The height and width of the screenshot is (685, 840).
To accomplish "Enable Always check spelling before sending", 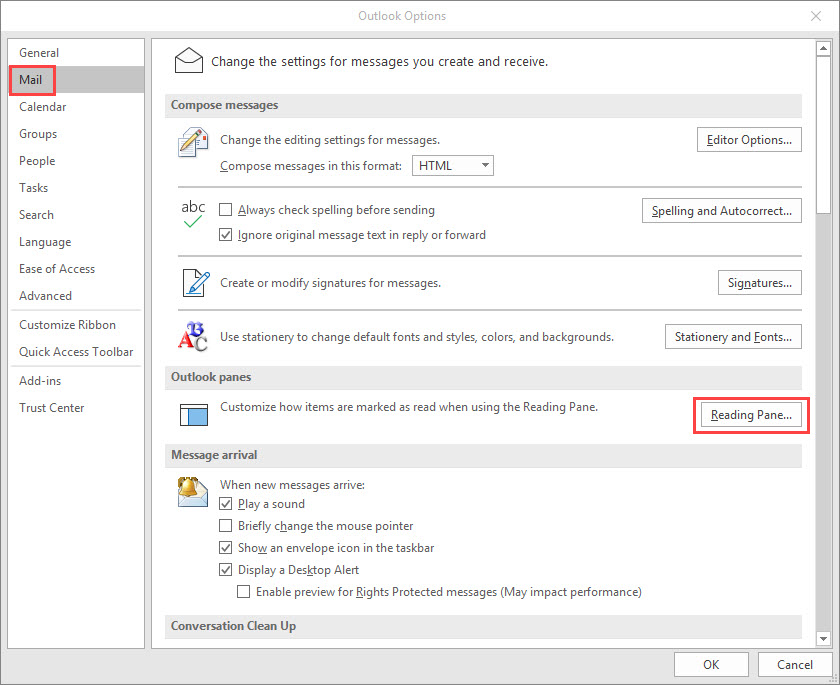I will tap(226, 210).
